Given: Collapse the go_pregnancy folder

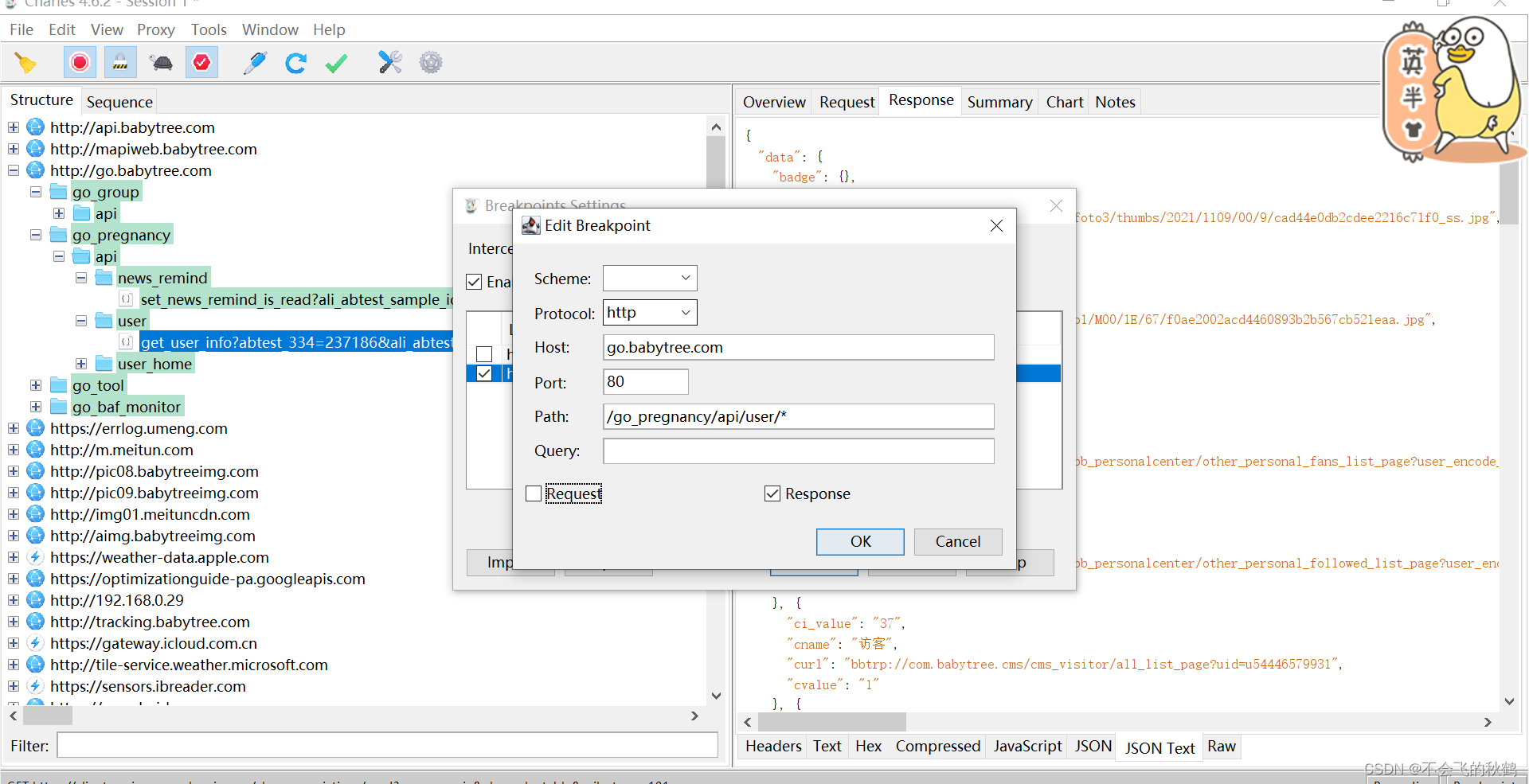Looking at the screenshot, I should (36, 235).
